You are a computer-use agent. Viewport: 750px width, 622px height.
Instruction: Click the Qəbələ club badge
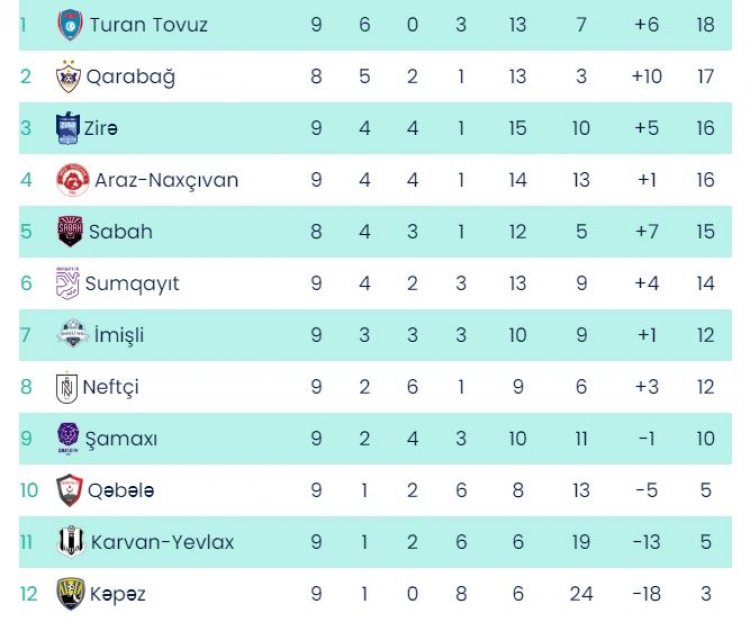tap(68, 490)
